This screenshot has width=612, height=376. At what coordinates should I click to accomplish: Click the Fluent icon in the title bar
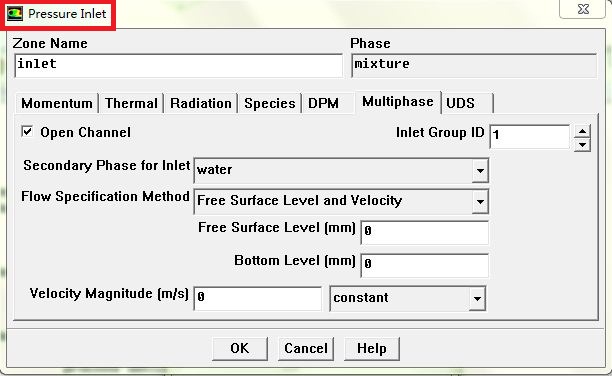pyautogui.click(x=14, y=14)
